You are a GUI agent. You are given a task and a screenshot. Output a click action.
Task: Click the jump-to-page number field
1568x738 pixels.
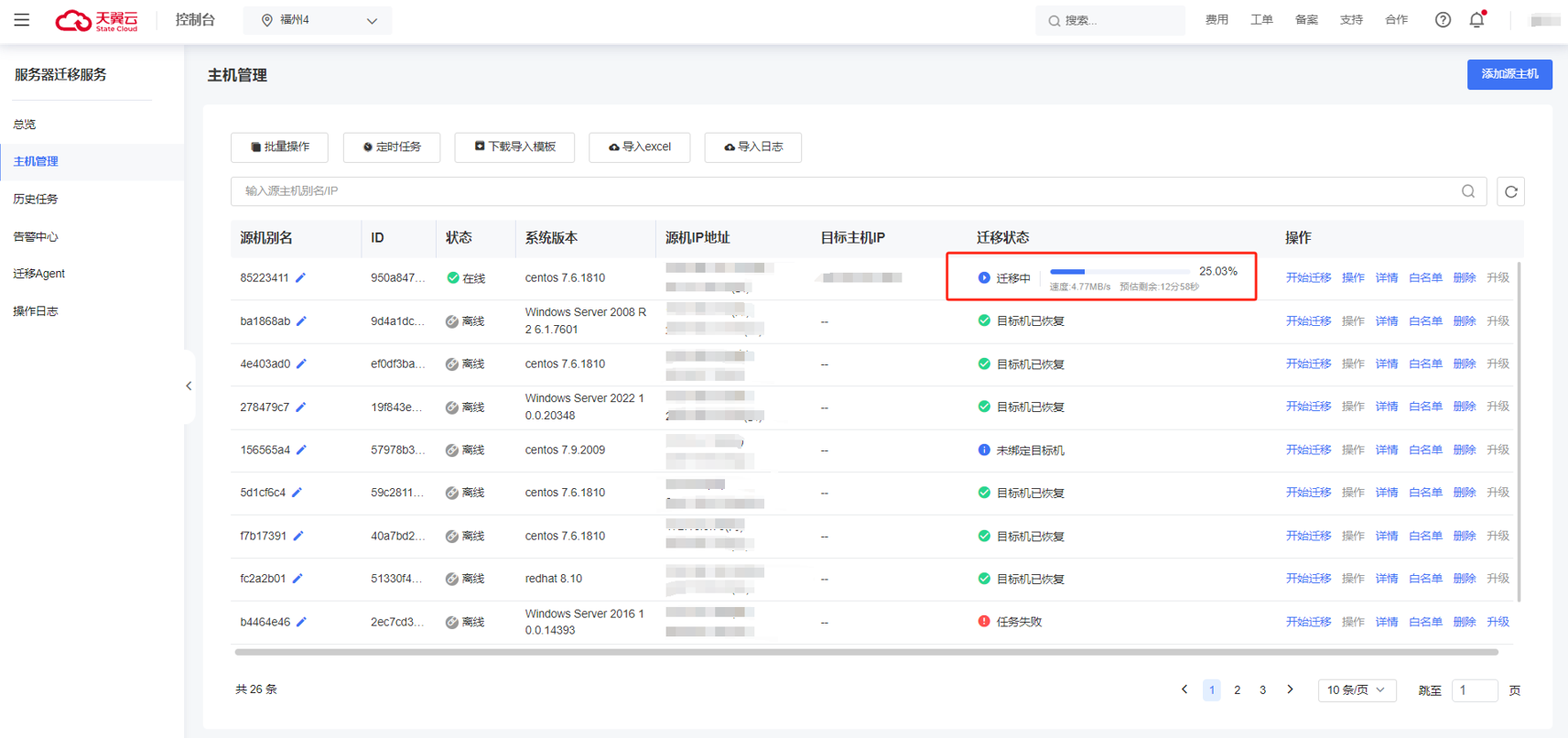1474,690
